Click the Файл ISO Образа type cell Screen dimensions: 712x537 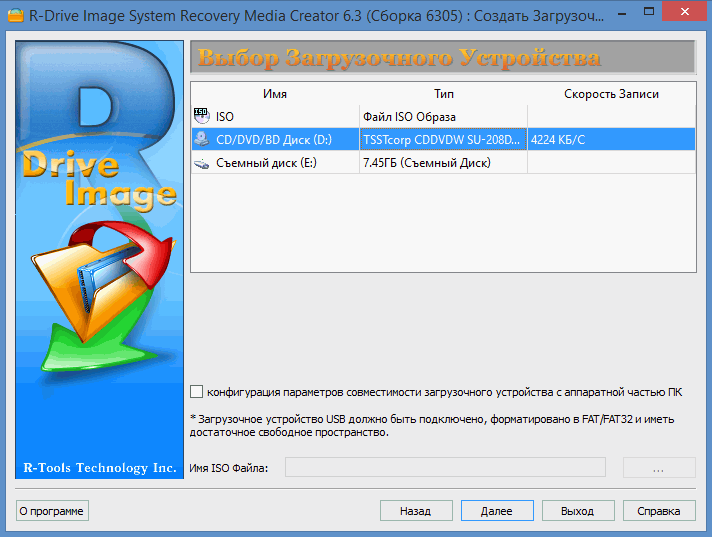click(x=443, y=117)
